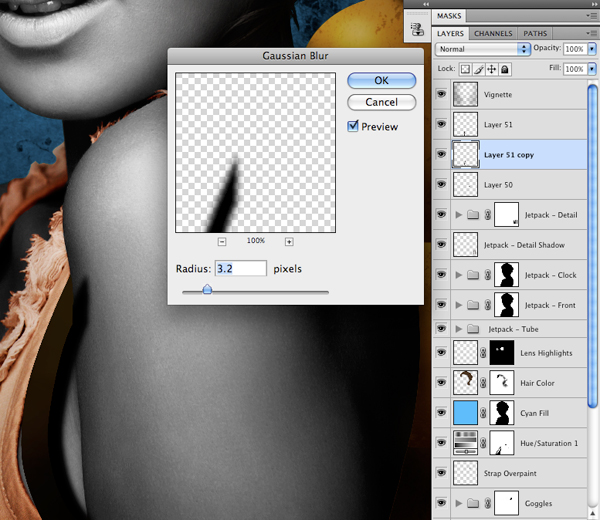600x520 pixels.
Task: Expand the Jetpack - Detail group
Action: tap(458, 215)
